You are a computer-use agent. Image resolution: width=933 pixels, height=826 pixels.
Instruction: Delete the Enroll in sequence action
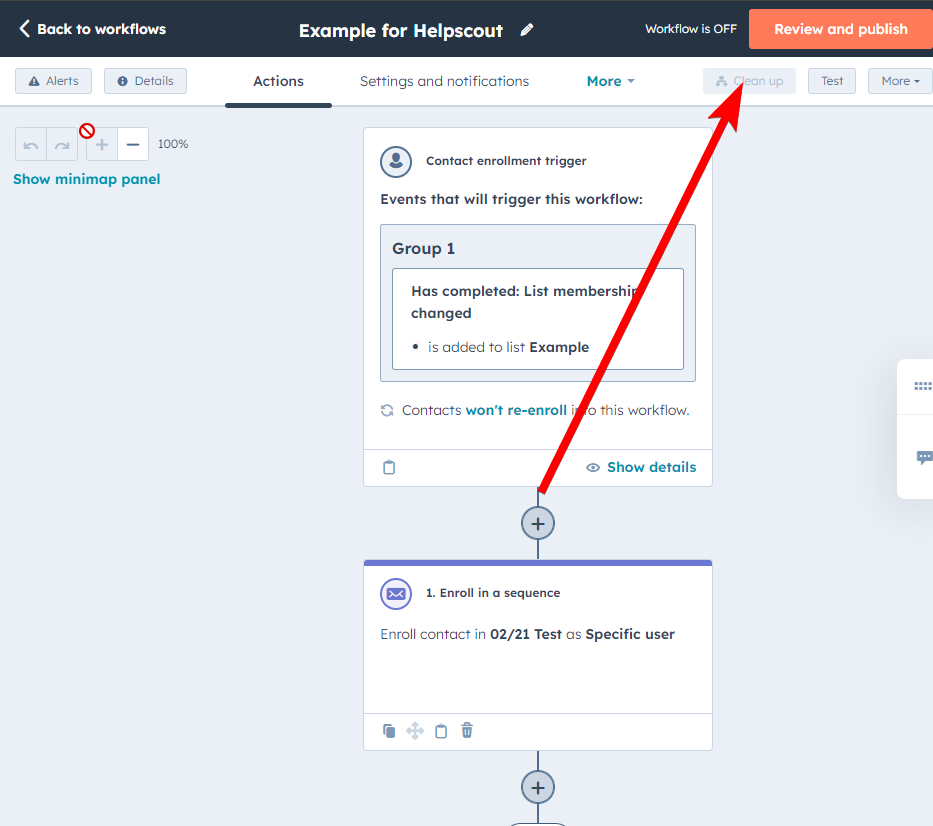tap(467, 730)
